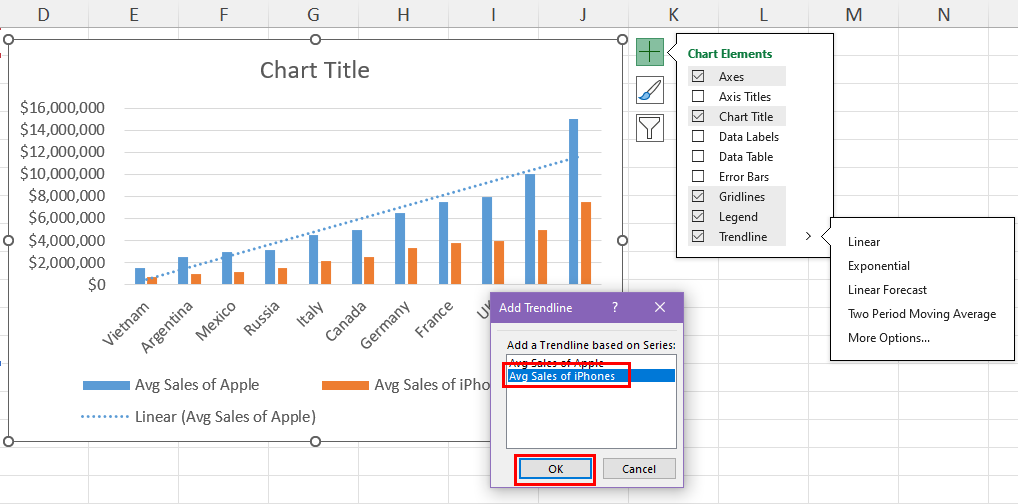Uncheck the Gridlines checkbox
The height and width of the screenshot is (504, 1018).
tap(698, 197)
